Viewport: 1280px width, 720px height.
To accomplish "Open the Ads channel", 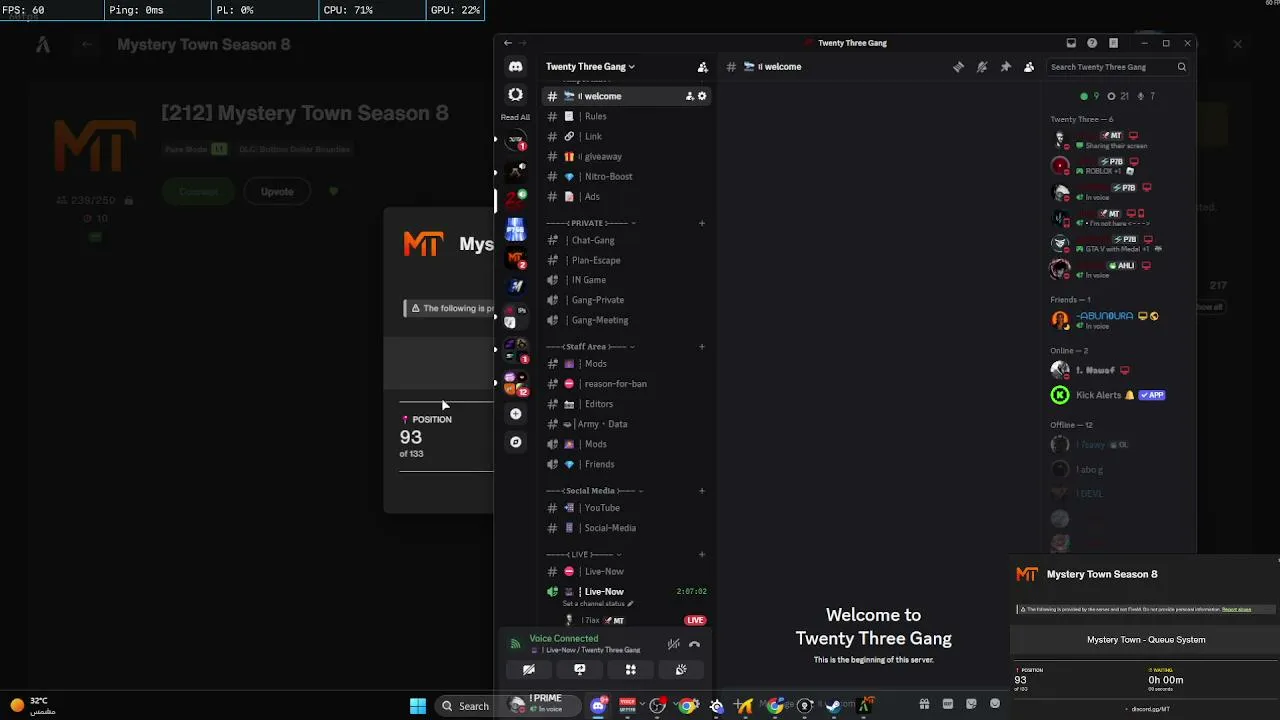I will pyautogui.click(x=627, y=196).
